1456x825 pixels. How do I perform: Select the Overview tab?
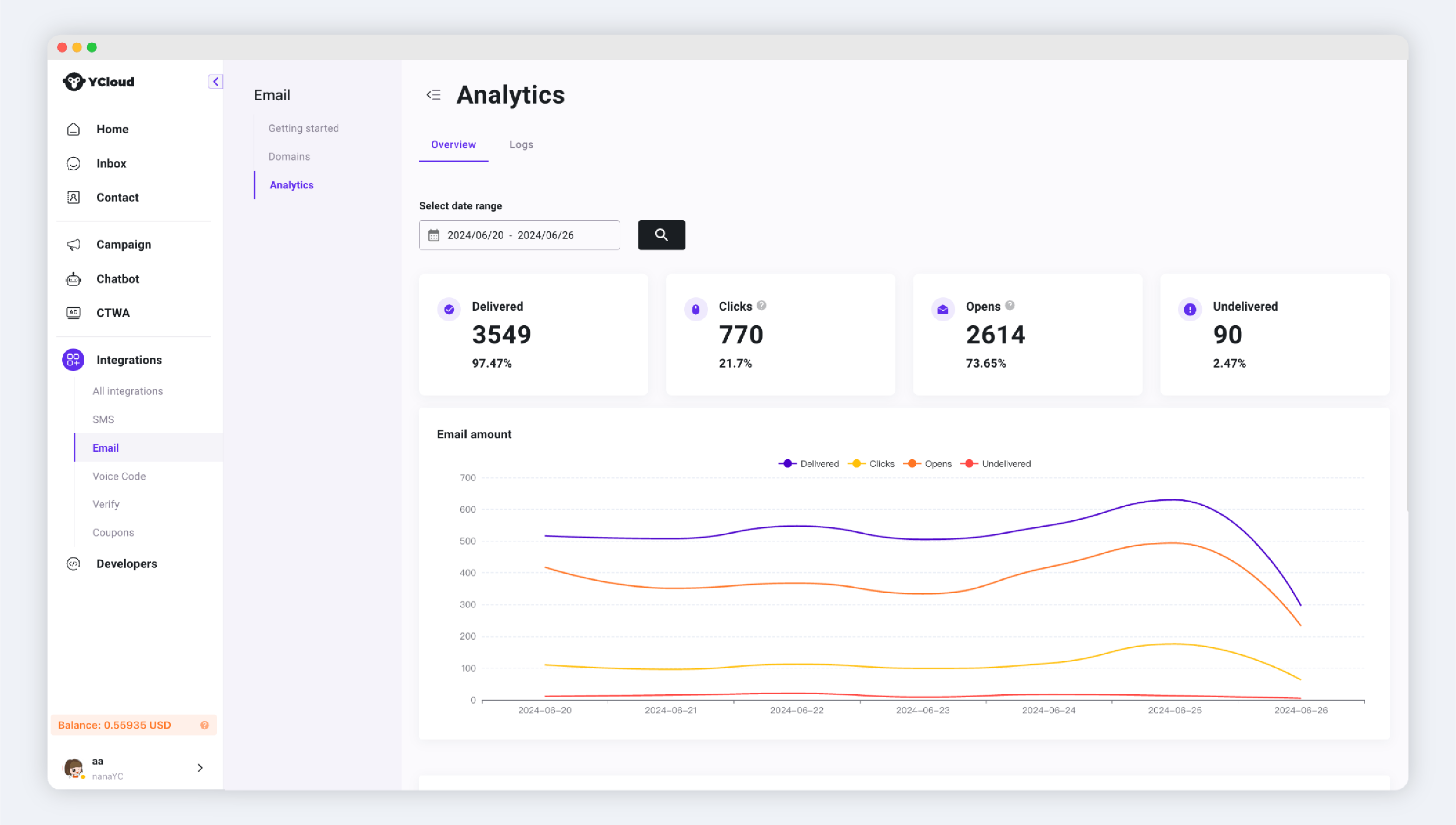pyautogui.click(x=453, y=145)
